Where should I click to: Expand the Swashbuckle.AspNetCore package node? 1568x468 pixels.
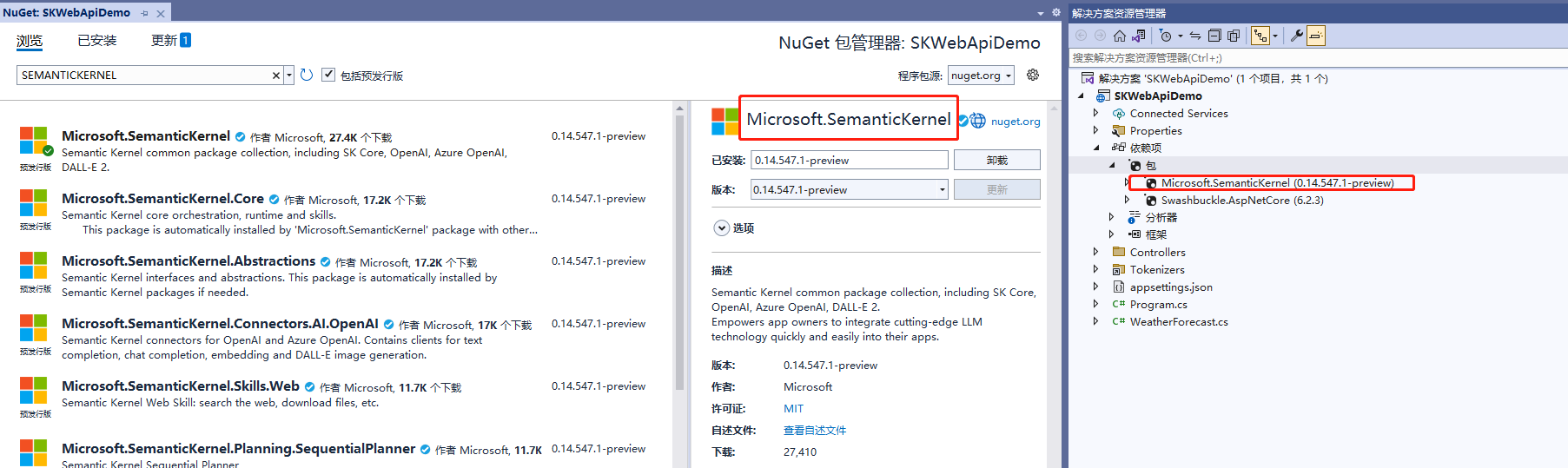point(1128,200)
